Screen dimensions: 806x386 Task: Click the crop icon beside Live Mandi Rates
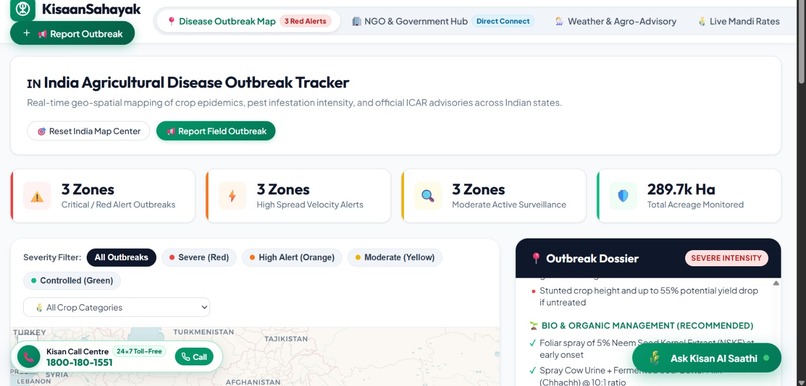702,22
